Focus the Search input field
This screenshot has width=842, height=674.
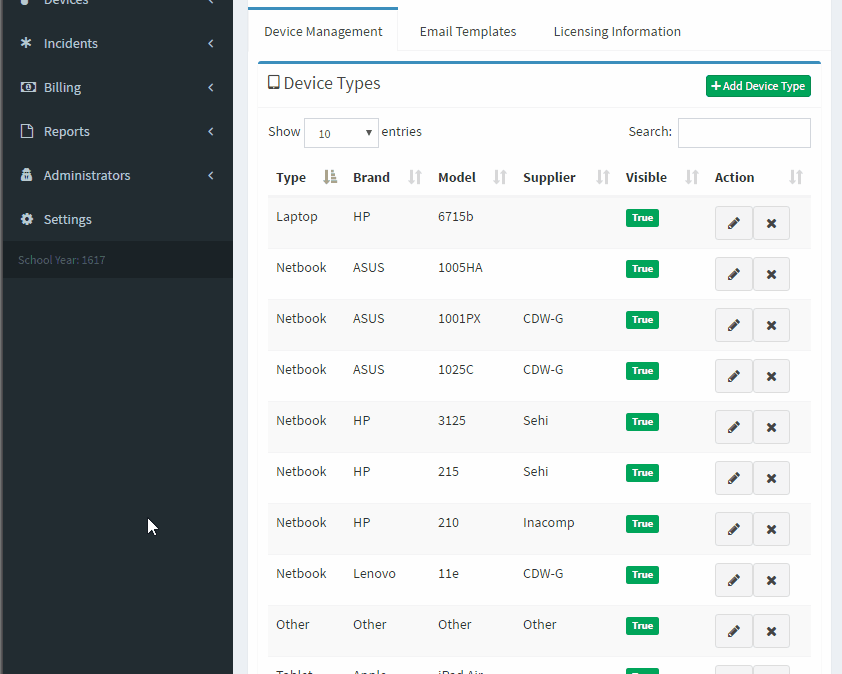click(744, 133)
